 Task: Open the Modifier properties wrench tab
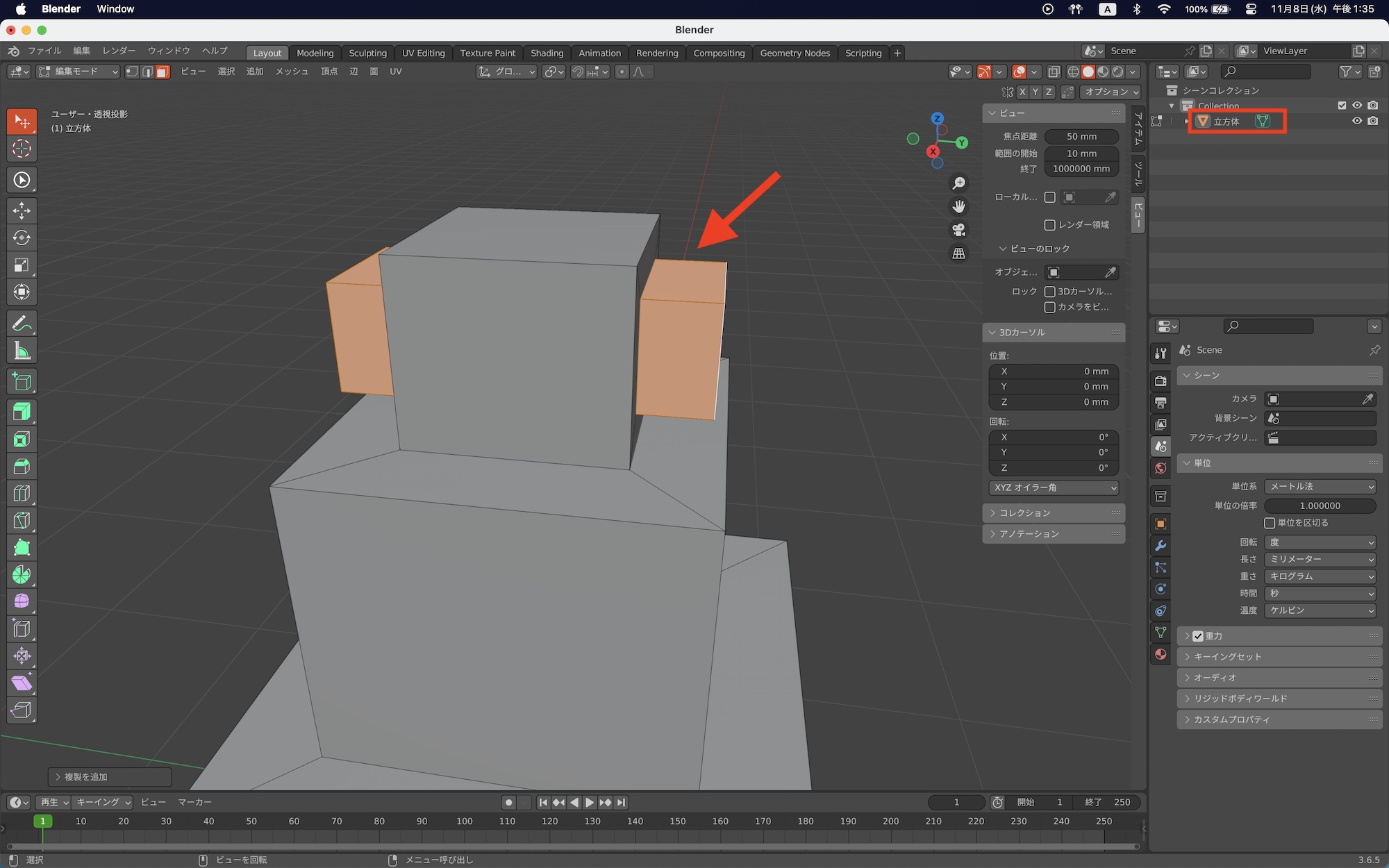[1161, 546]
